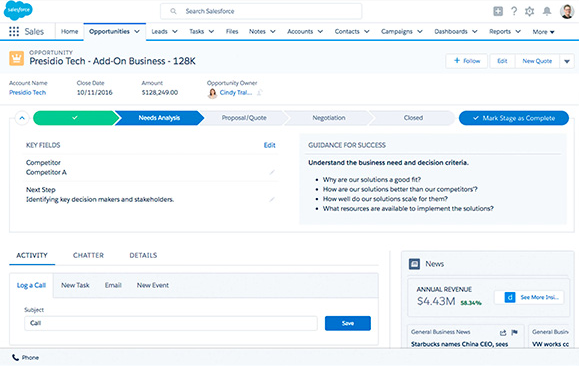Open the Presidio Tech account link
The height and width of the screenshot is (366, 579).
click(28, 92)
